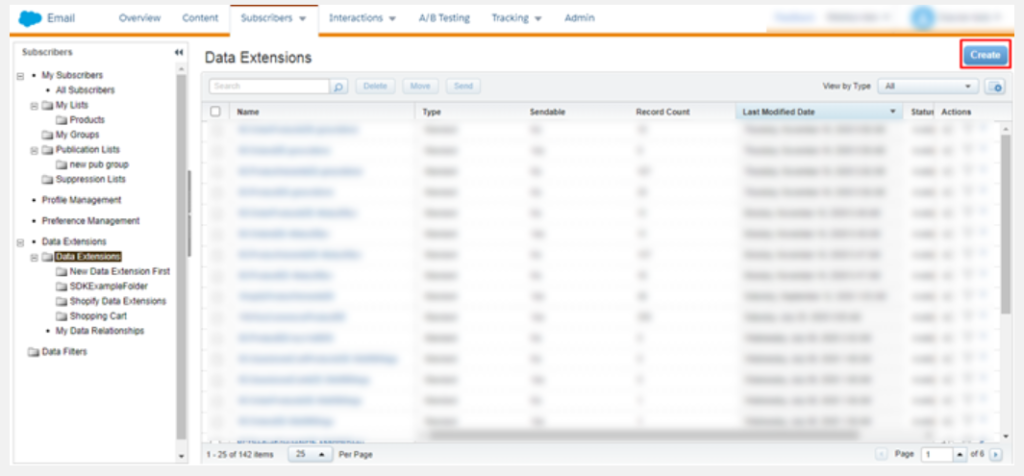Toggle the select-all checkbox in header
Viewport: 1024px width, 476px height.
(x=215, y=112)
